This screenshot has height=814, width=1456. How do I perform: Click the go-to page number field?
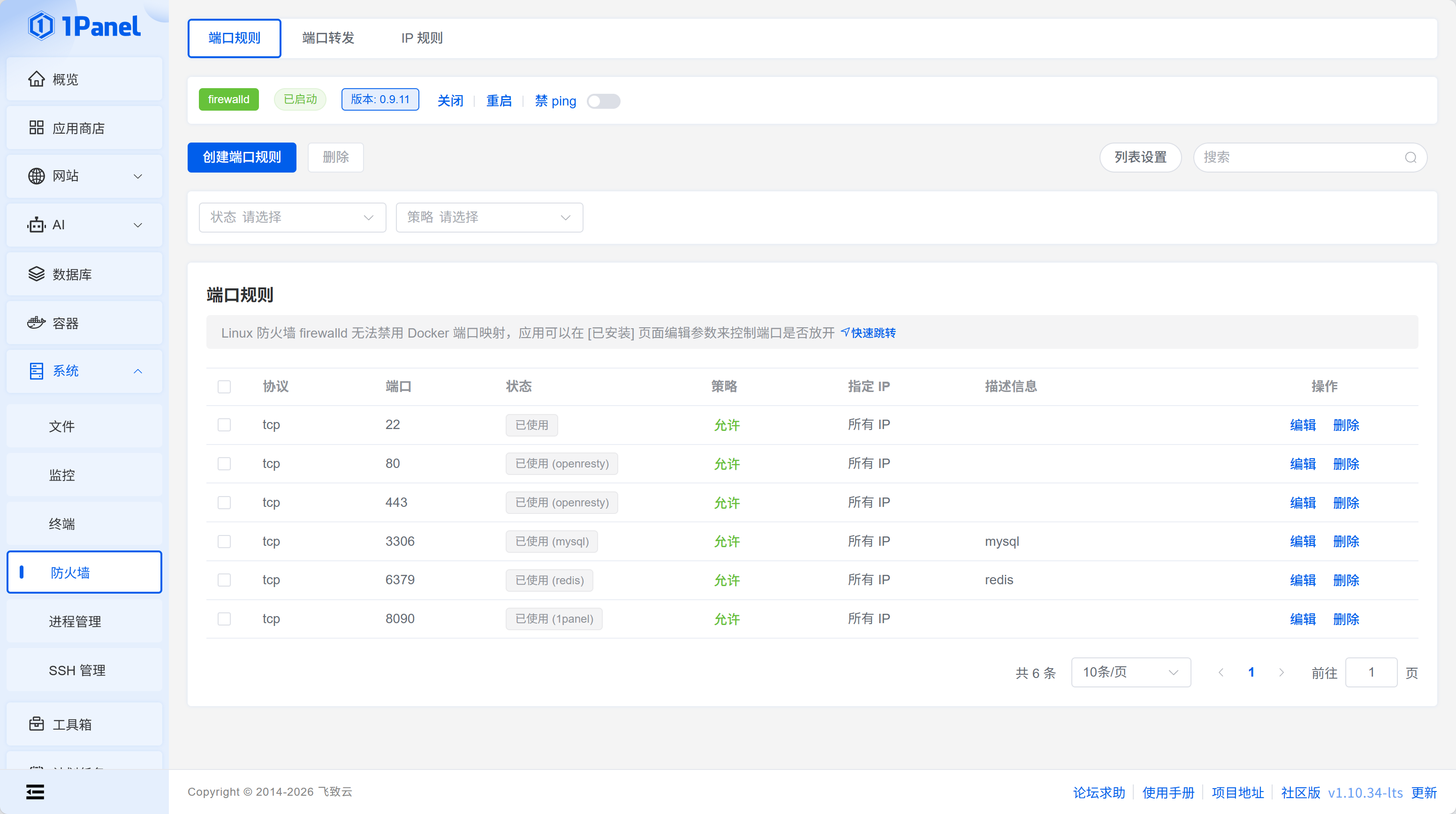(1371, 672)
